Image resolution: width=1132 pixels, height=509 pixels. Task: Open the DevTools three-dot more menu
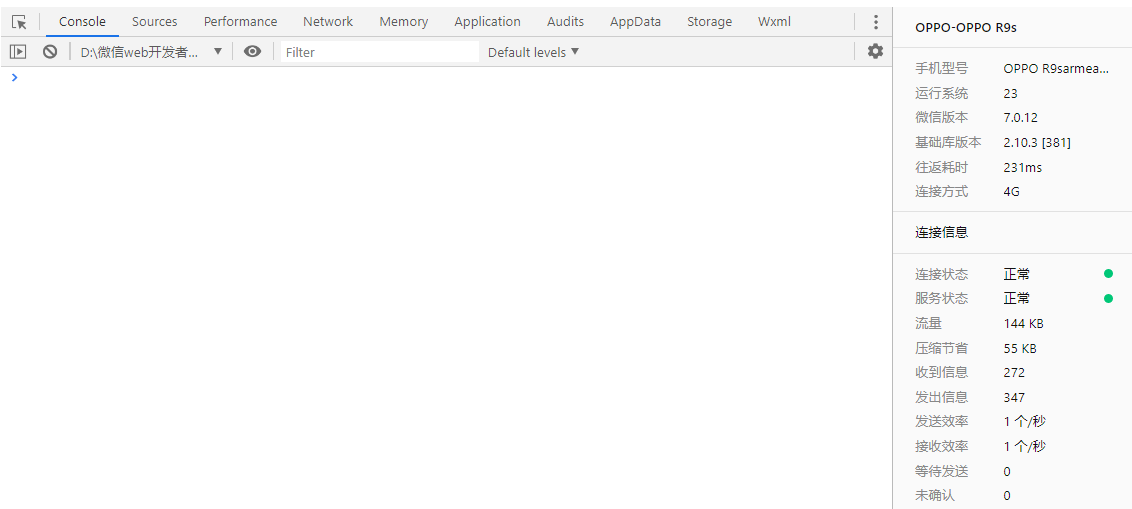[876, 22]
